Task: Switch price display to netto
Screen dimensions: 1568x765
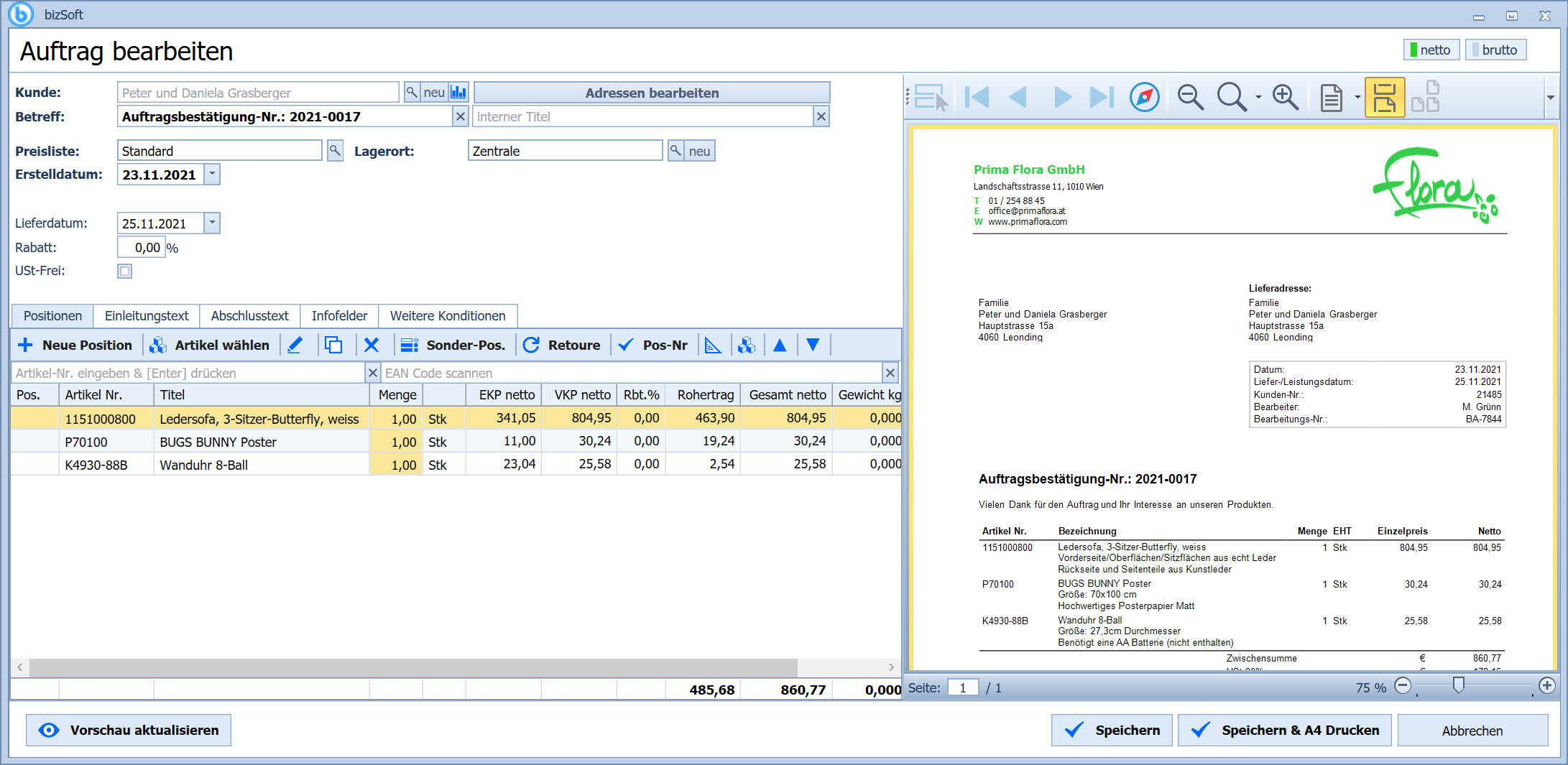Action: click(x=1431, y=50)
